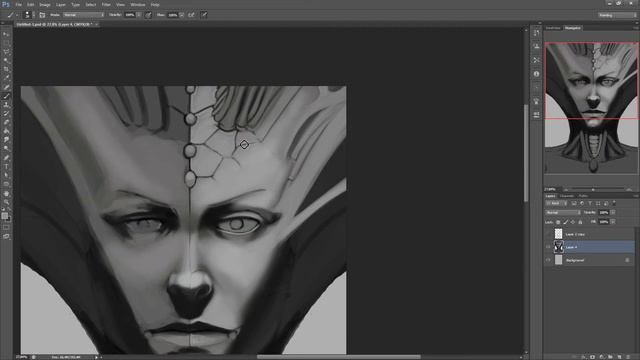Image resolution: width=640 pixels, height=360 pixels.
Task: Click the airbrush mode icon in options bar
Action: coord(191,15)
